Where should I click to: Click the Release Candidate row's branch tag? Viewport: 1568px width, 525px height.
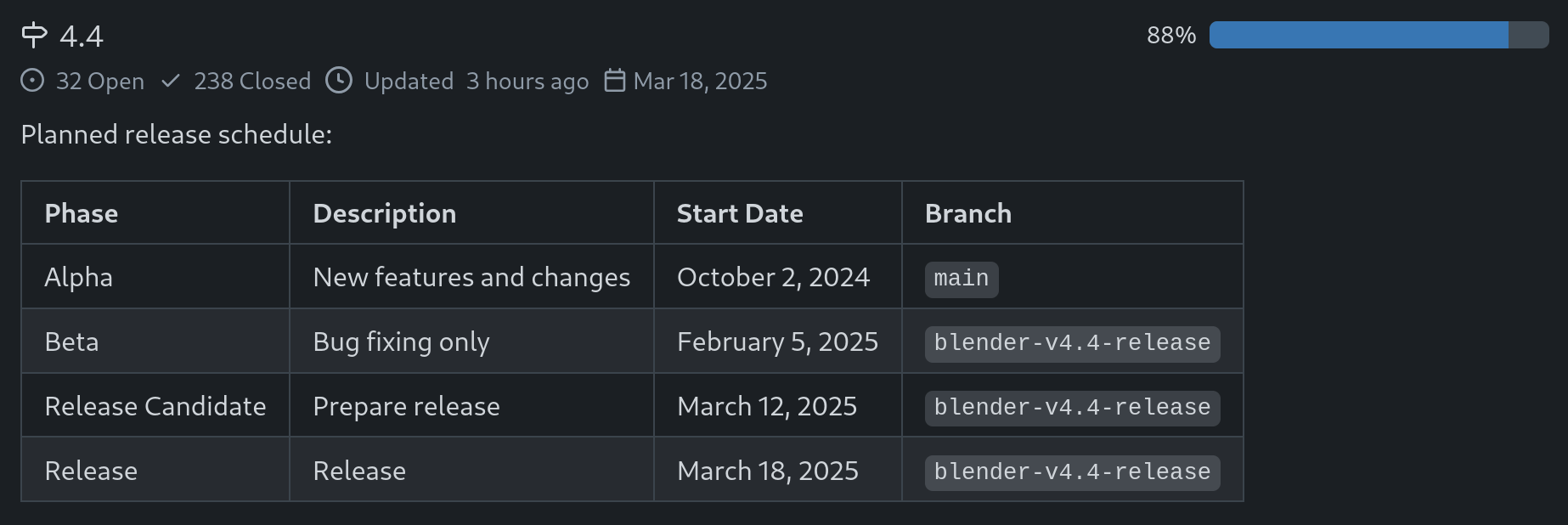click(1072, 408)
